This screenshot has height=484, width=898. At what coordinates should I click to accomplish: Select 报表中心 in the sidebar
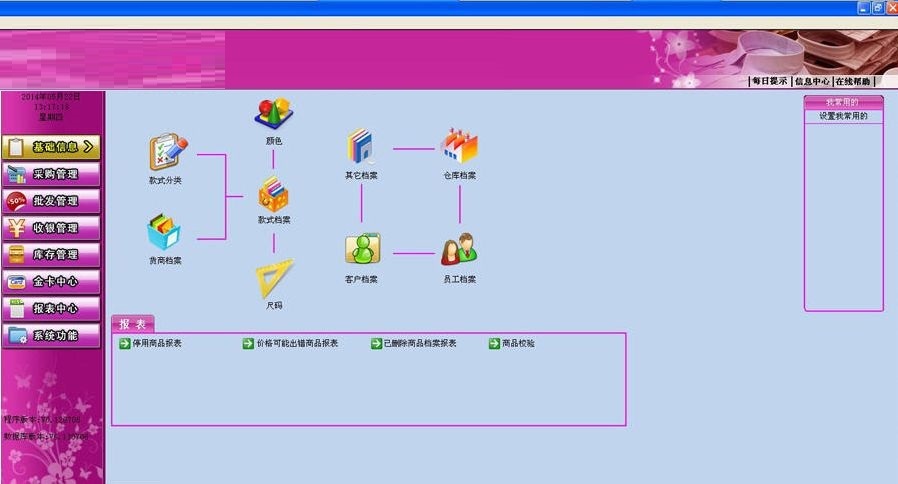click(x=52, y=309)
